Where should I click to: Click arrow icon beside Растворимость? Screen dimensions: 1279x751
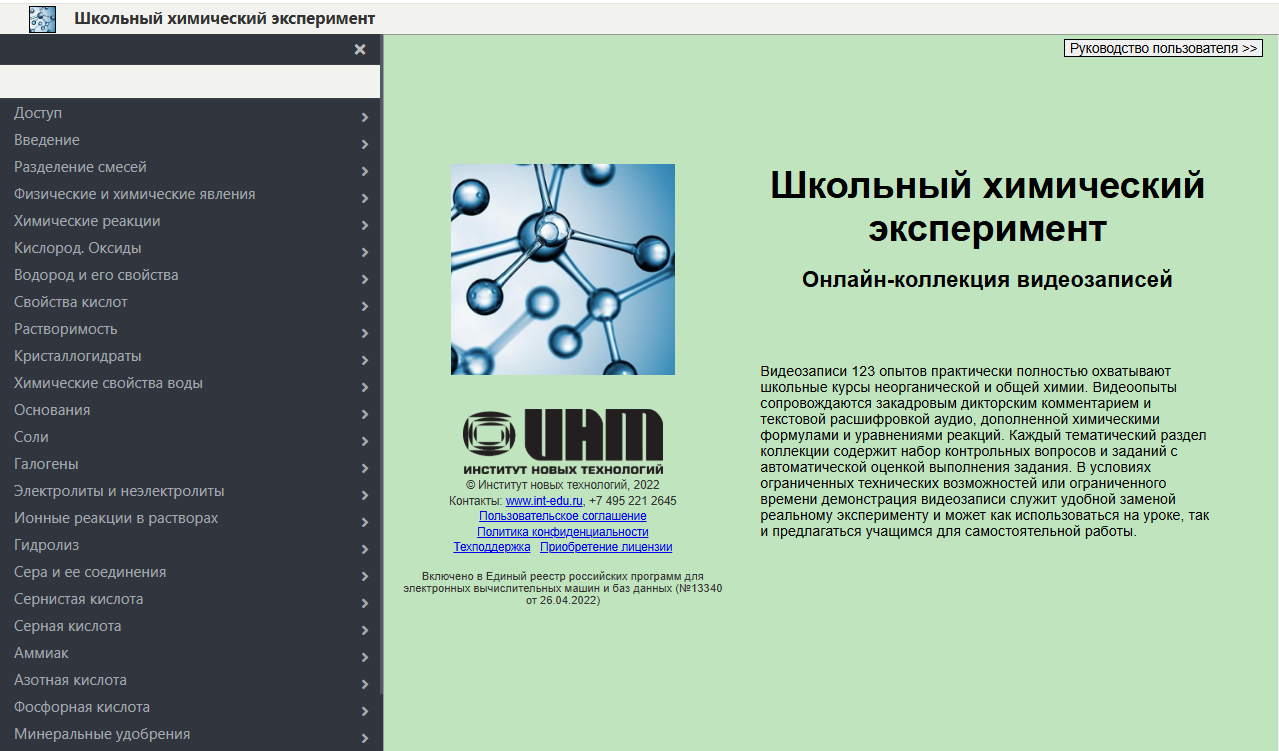click(364, 333)
